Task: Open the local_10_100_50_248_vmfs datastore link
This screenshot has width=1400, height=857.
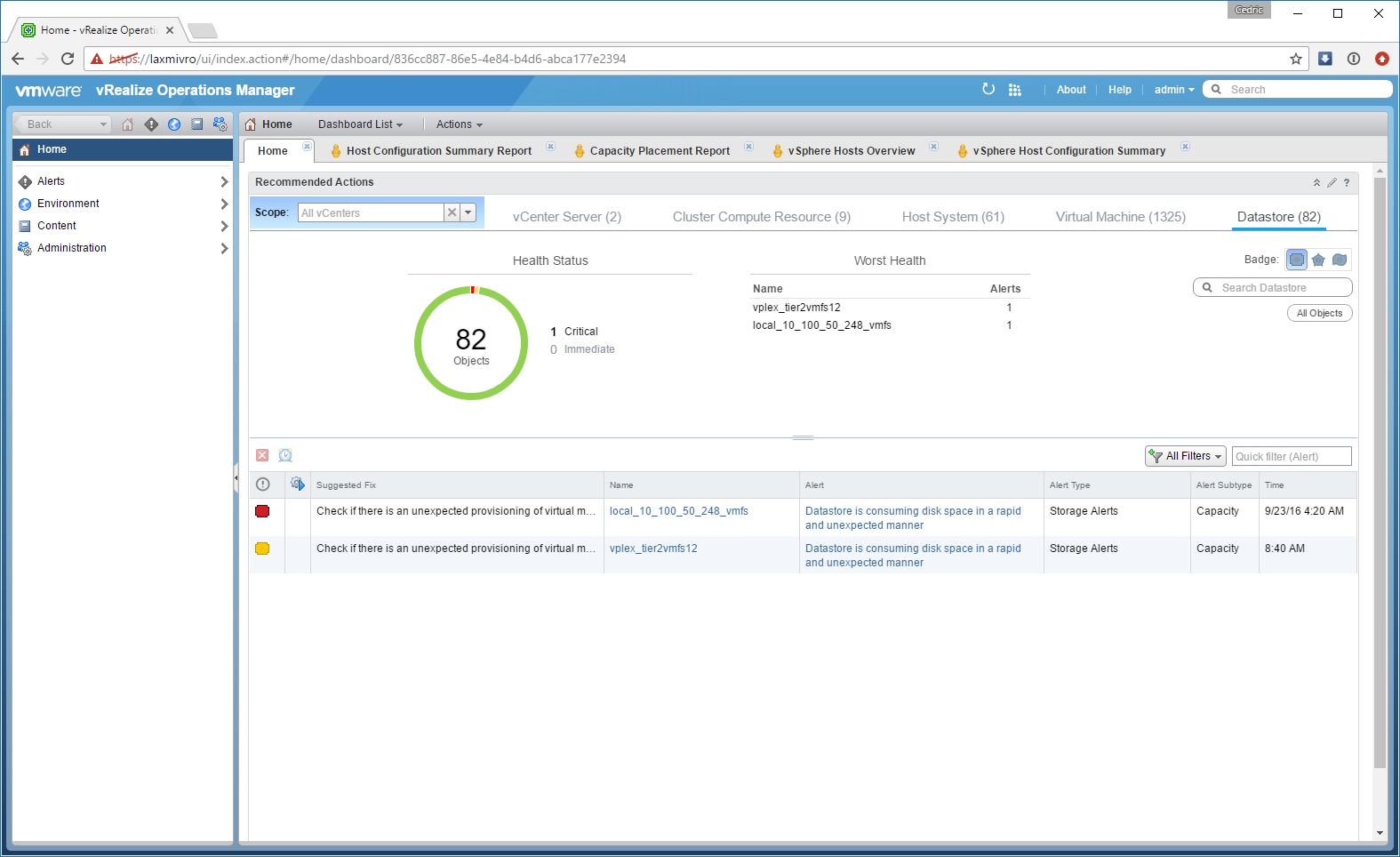Action: [678, 511]
